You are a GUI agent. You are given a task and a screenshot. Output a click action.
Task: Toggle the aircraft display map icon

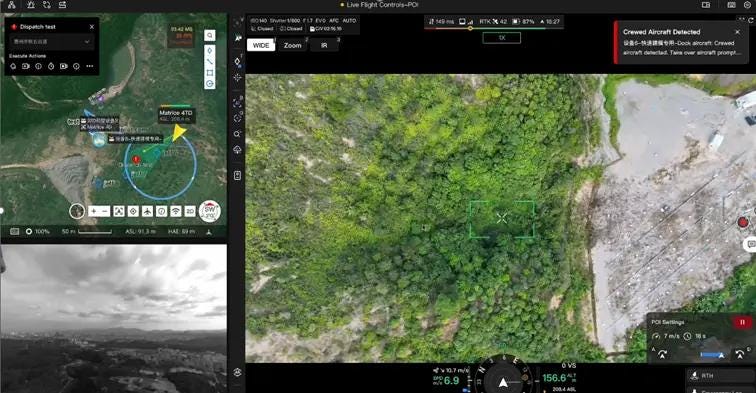(148, 211)
